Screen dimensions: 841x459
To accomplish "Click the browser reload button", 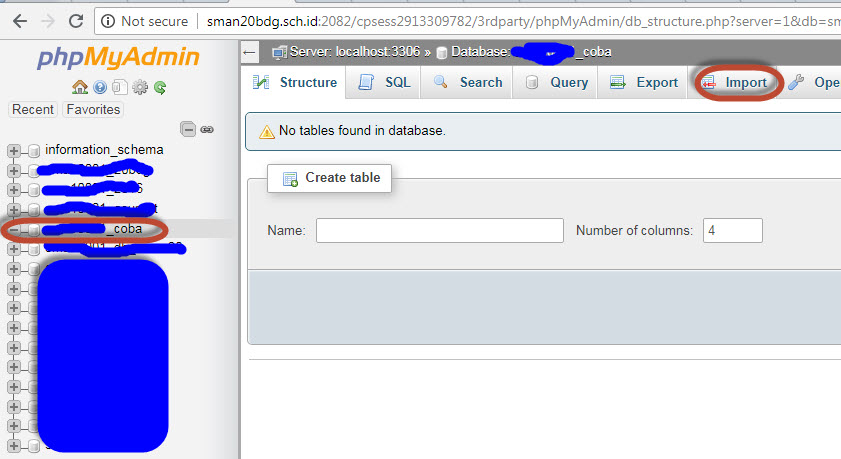I will pyautogui.click(x=76, y=20).
